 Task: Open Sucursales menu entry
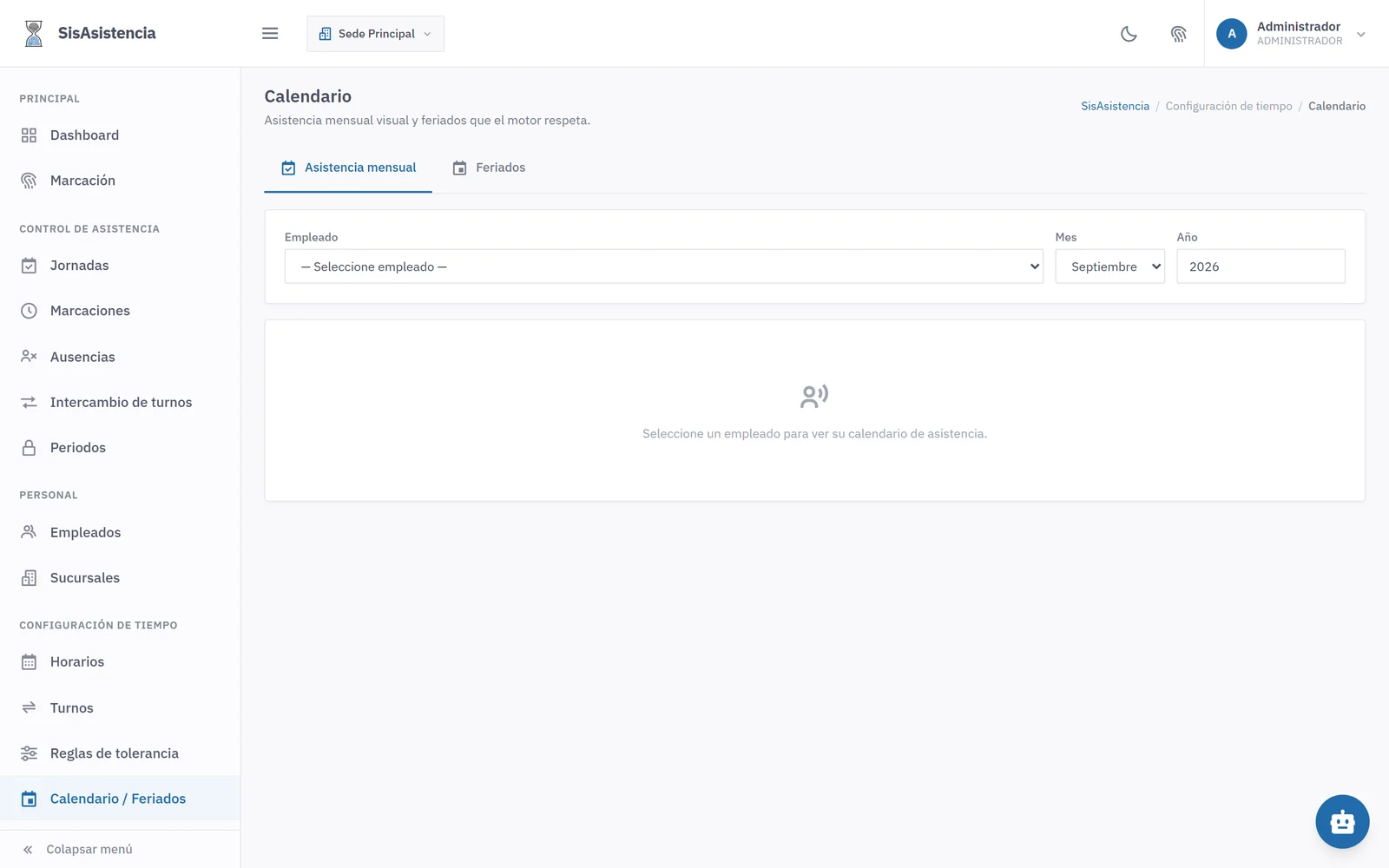pyautogui.click(x=120, y=578)
